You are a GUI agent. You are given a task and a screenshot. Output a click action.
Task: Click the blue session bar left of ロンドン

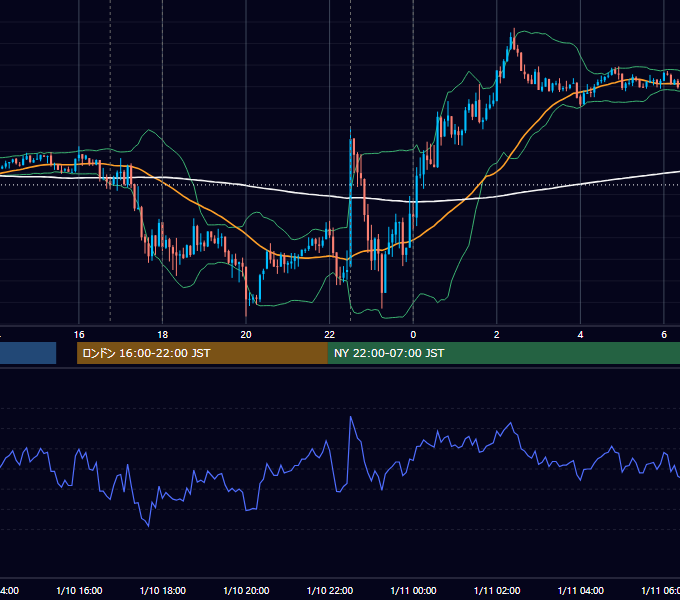point(28,353)
